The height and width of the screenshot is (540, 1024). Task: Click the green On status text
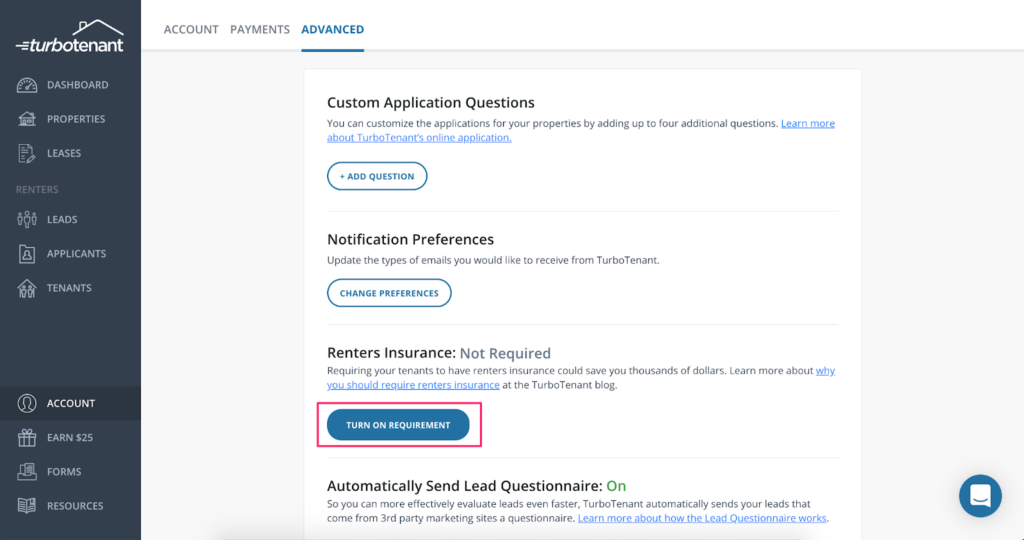click(x=616, y=486)
